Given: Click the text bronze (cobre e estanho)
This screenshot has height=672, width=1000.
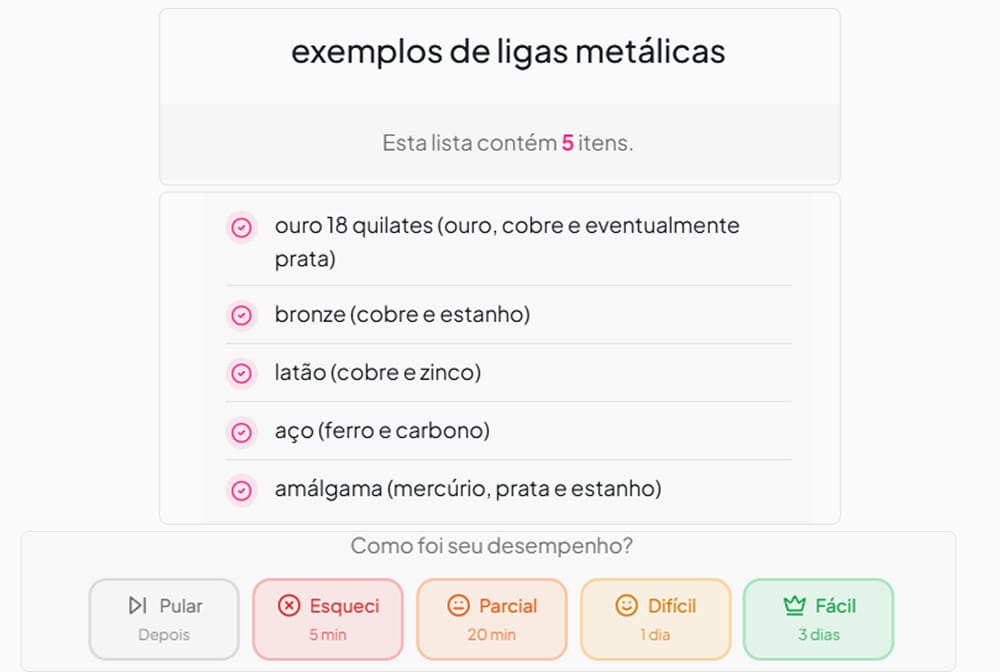Looking at the screenshot, I should 402,315.
